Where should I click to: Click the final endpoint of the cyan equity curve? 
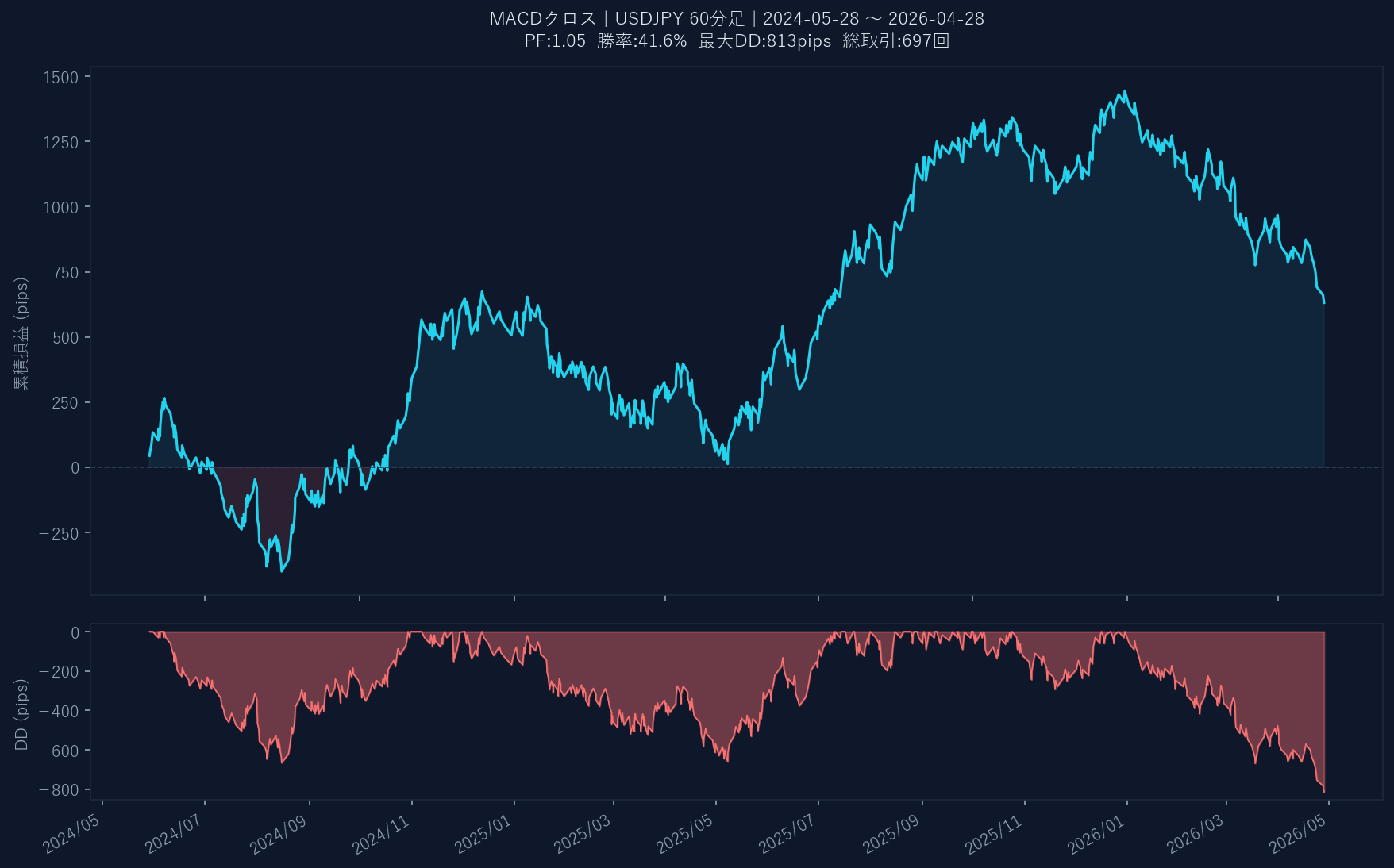click(1323, 303)
